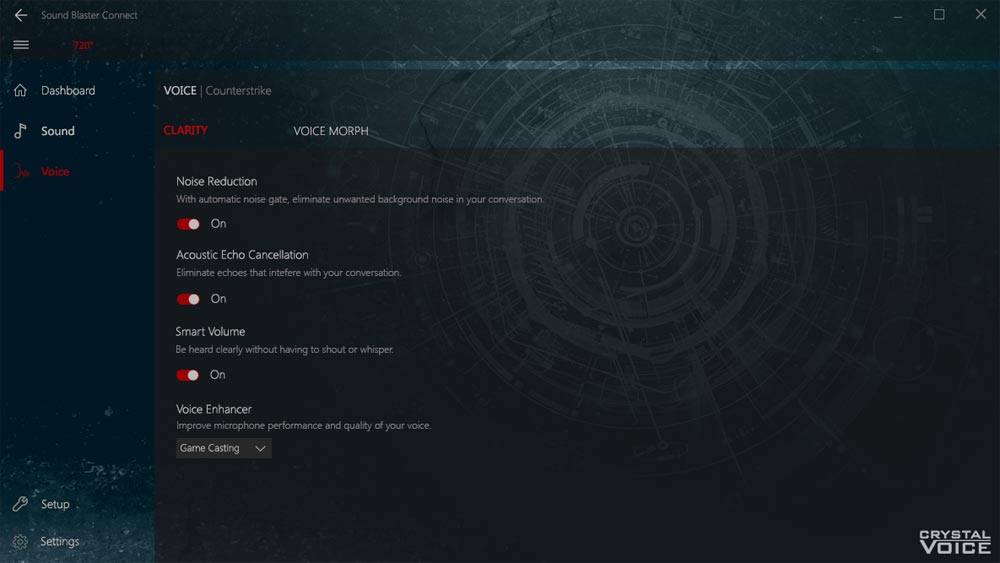
Task: Open Settings via the gear icon
Action: (x=20, y=541)
